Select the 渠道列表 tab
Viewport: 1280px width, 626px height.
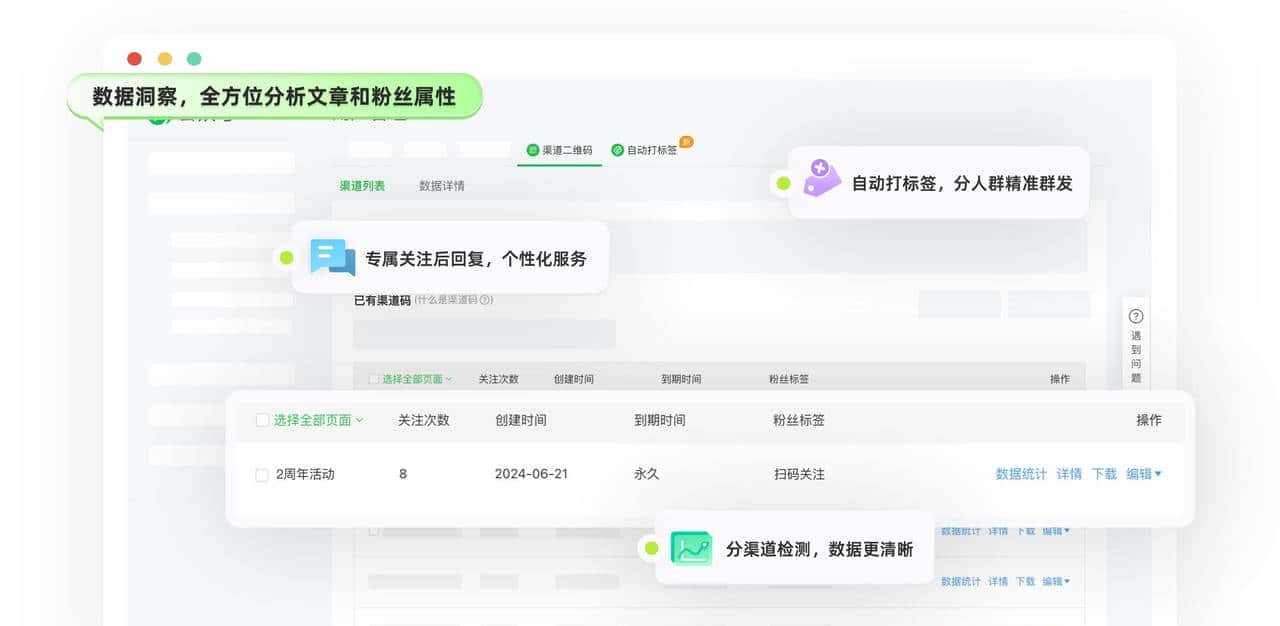click(x=361, y=185)
